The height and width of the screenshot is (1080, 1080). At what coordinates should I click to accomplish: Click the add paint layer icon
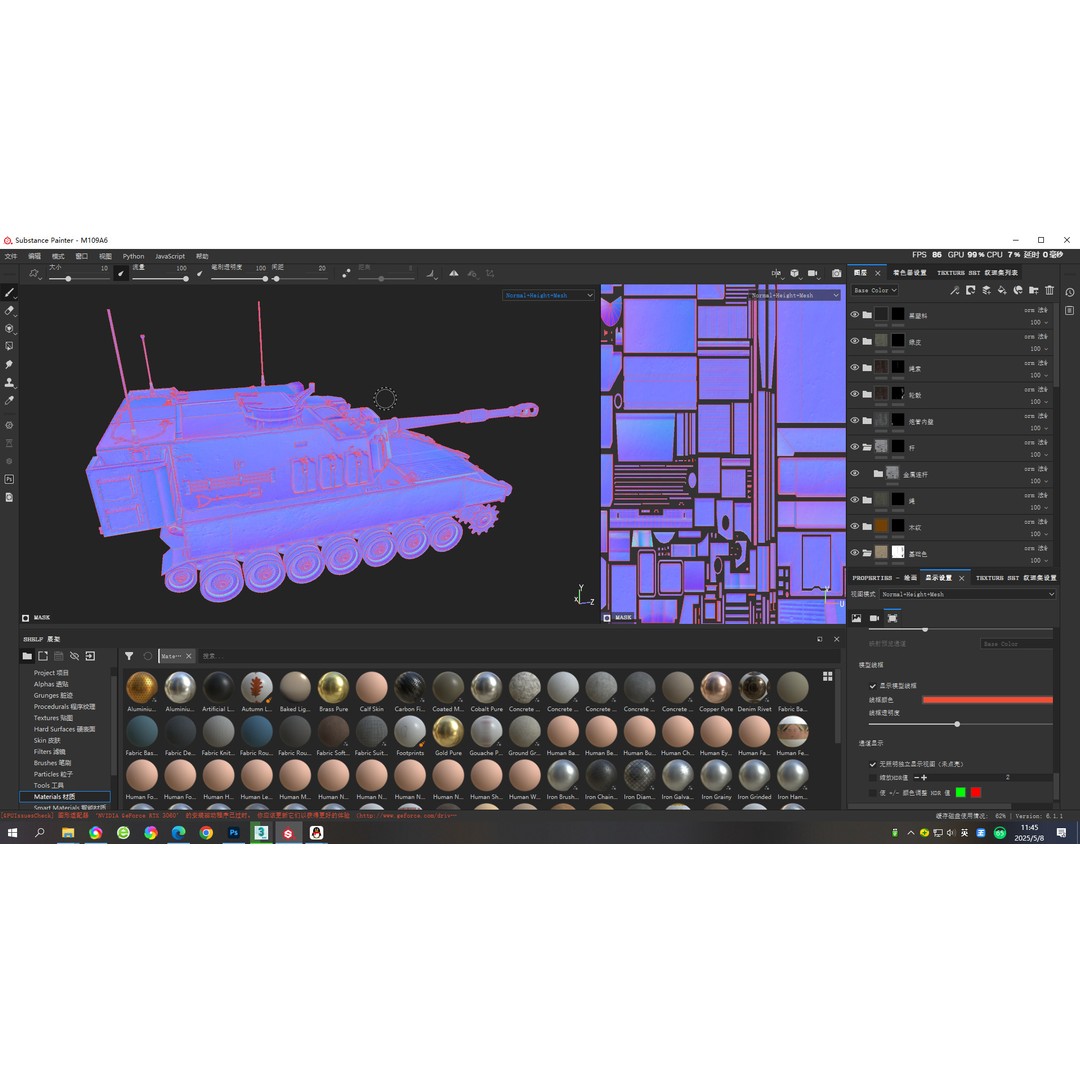coord(986,291)
